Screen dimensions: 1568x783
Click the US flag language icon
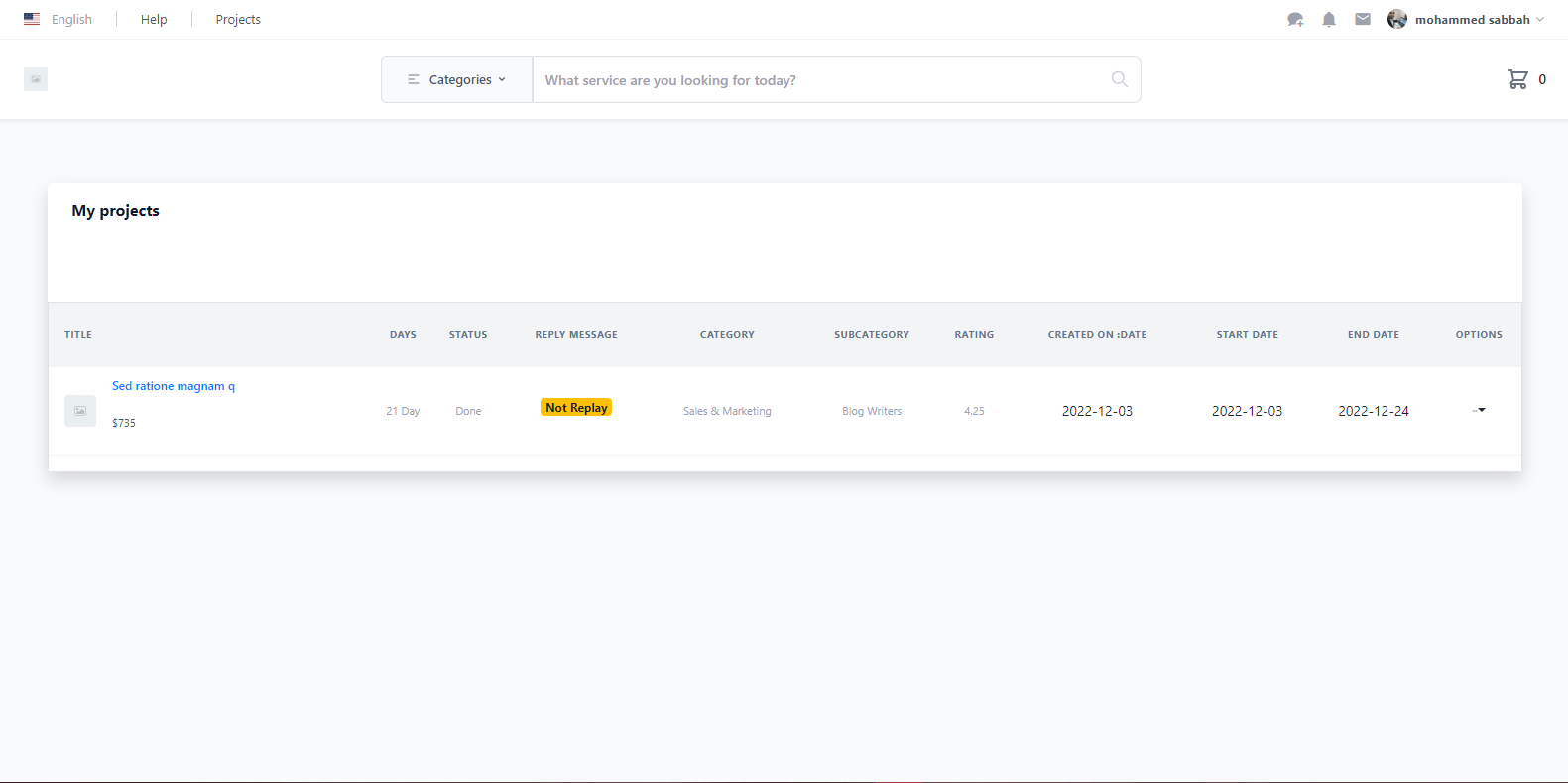(x=32, y=19)
